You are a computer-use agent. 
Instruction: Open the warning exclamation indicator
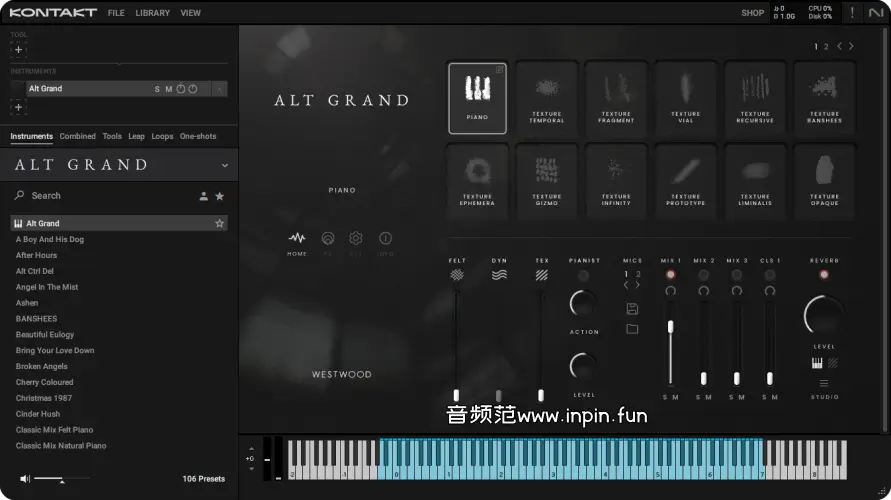pos(852,12)
